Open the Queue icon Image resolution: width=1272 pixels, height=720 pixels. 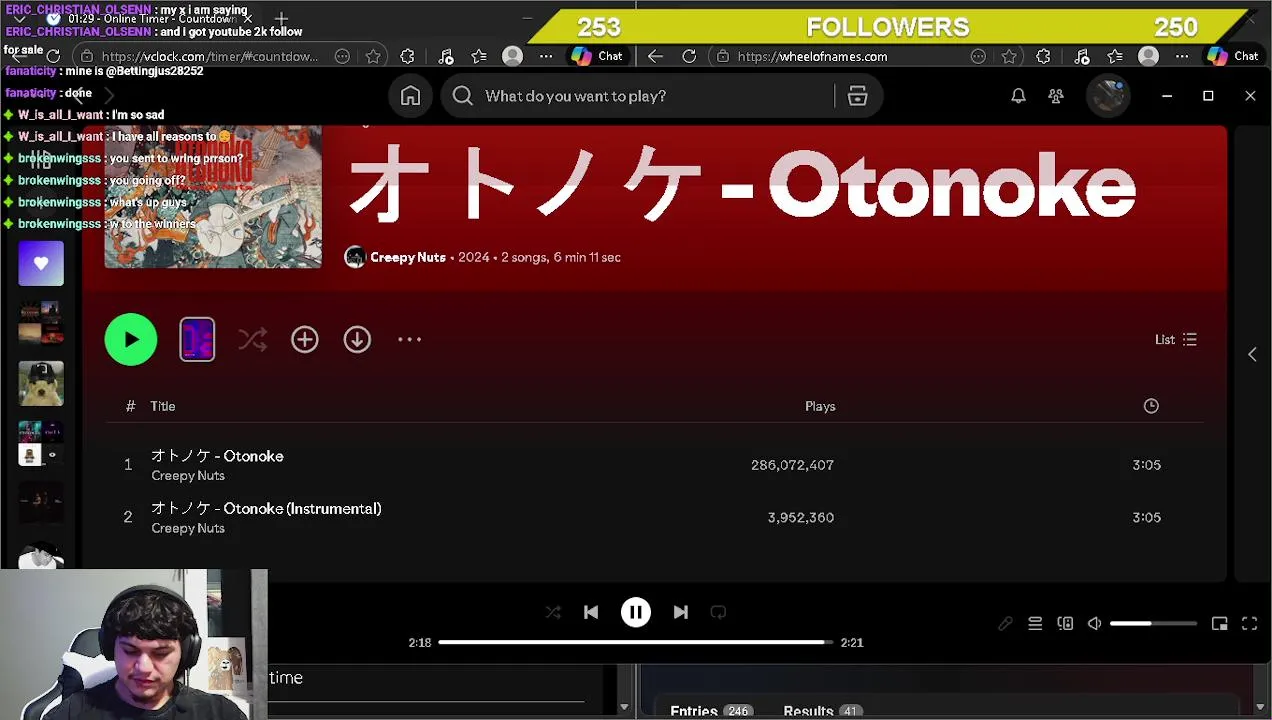(x=1035, y=624)
